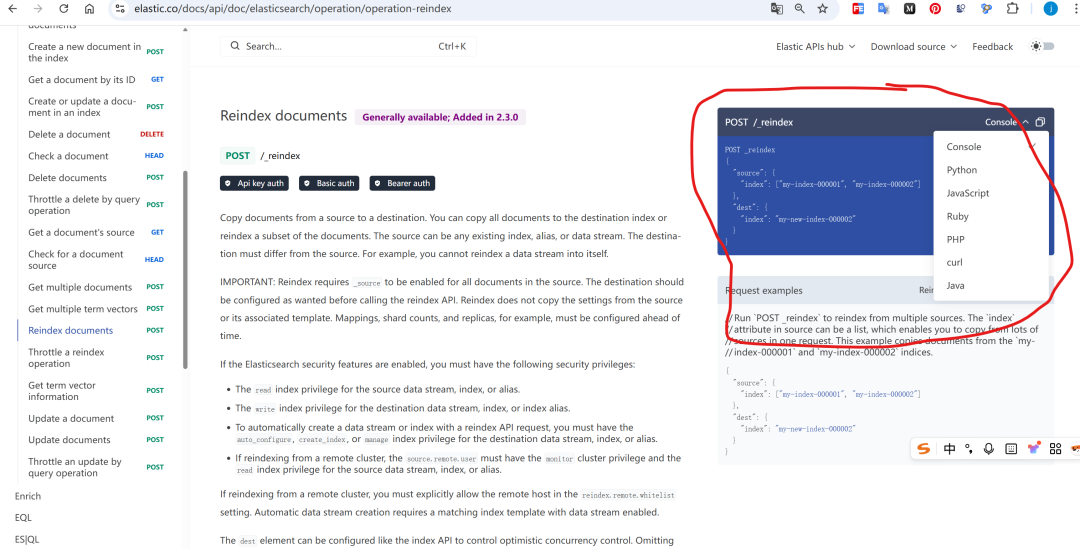Open Throttle a reindex operation link

click(x=66, y=358)
